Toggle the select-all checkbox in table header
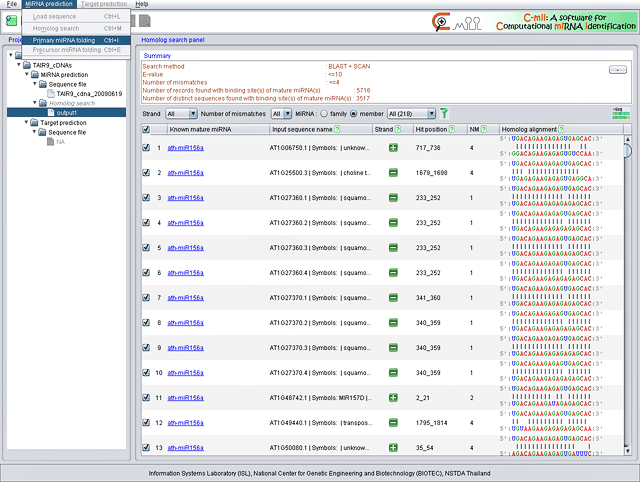The image size is (640, 482). click(147, 130)
